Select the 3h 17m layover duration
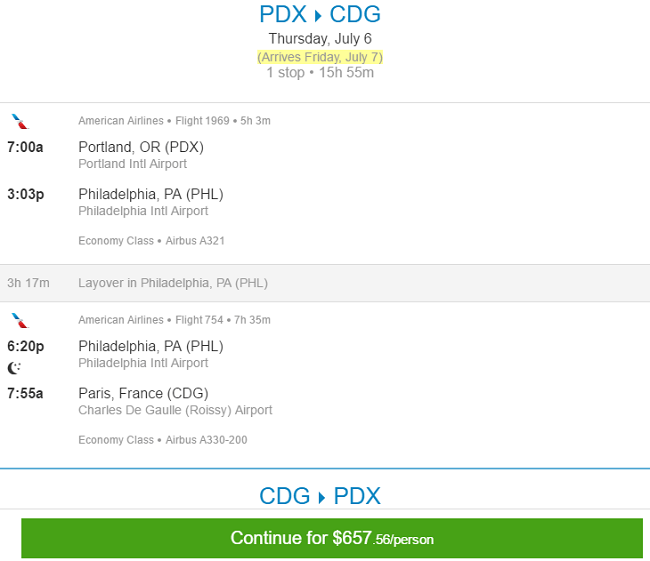Screen dimensions: 650x561 [28, 283]
